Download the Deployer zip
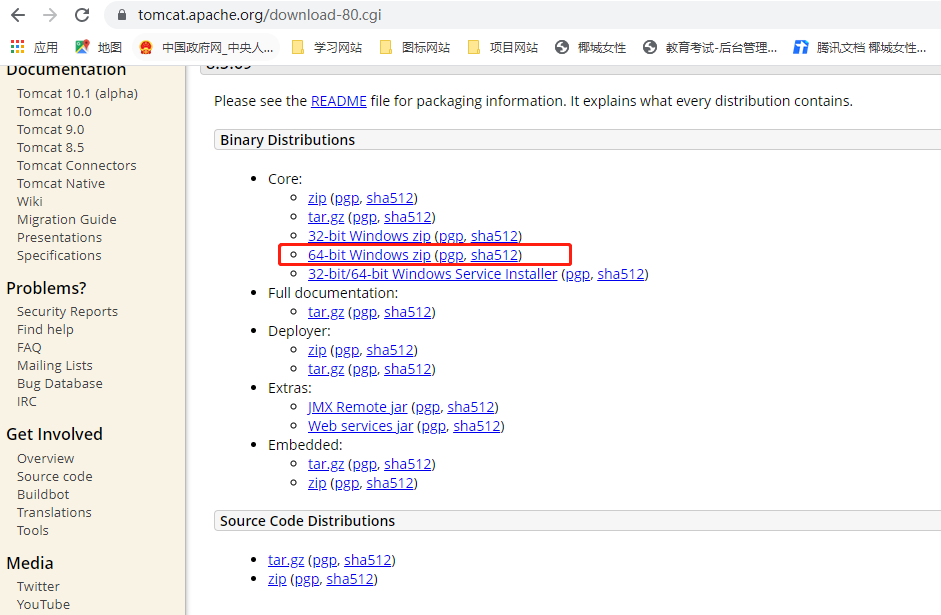This screenshot has width=941, height=615. point(317,350)
